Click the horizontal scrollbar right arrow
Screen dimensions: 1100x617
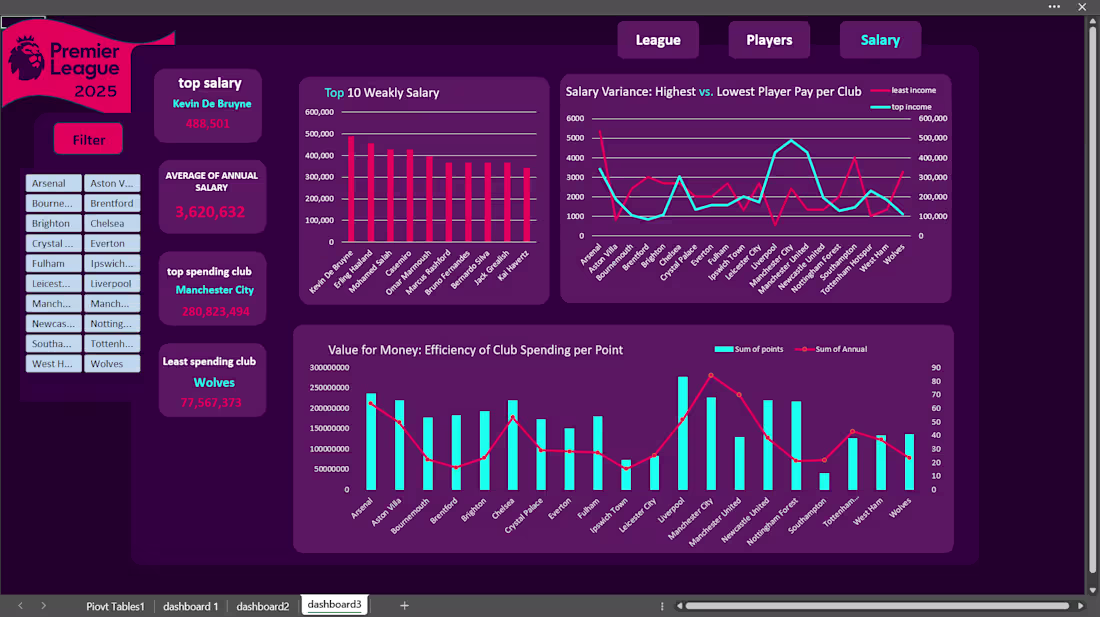(x=1080, y=606)
